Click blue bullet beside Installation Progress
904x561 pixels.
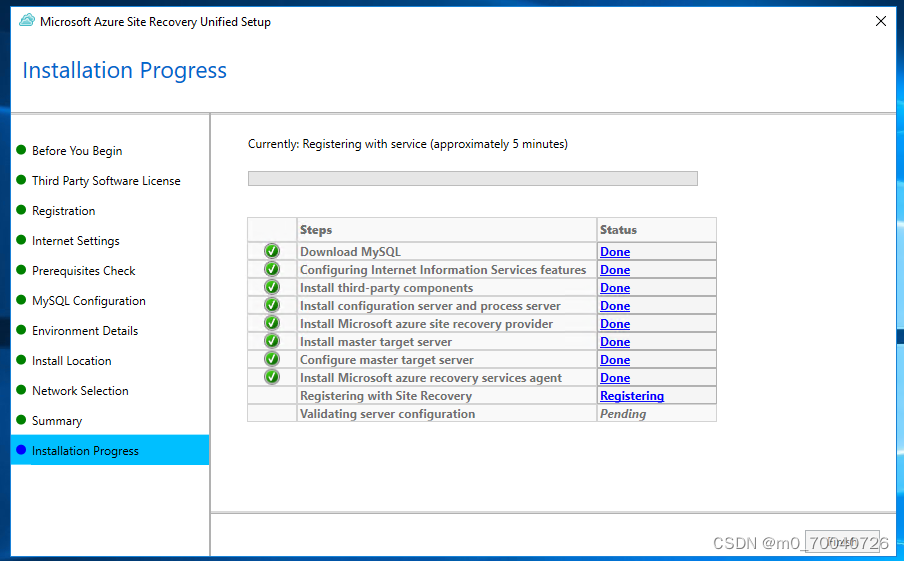(21, 450)
